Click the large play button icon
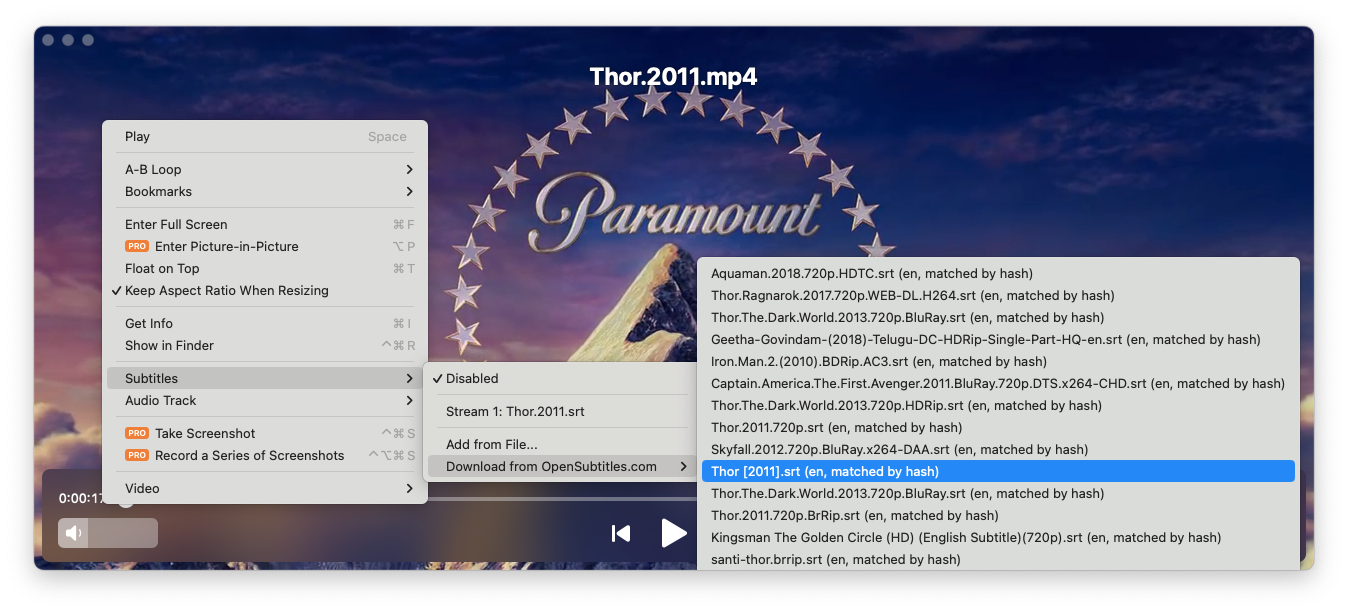This screenshot has height=612, width=1348. click(x=674, y=533)
